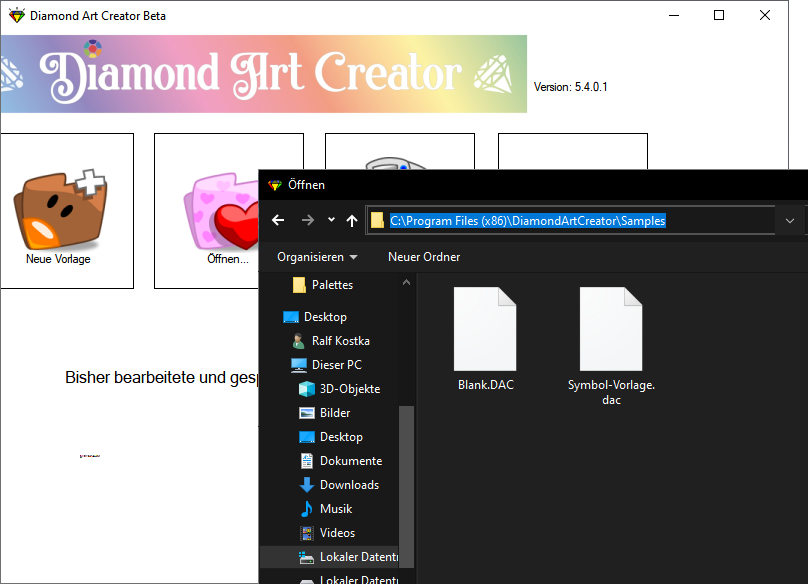Viewport: 808px width, 584px height.
Task: Click the Diamond Art Creator banner
Action: click(263, 74)
